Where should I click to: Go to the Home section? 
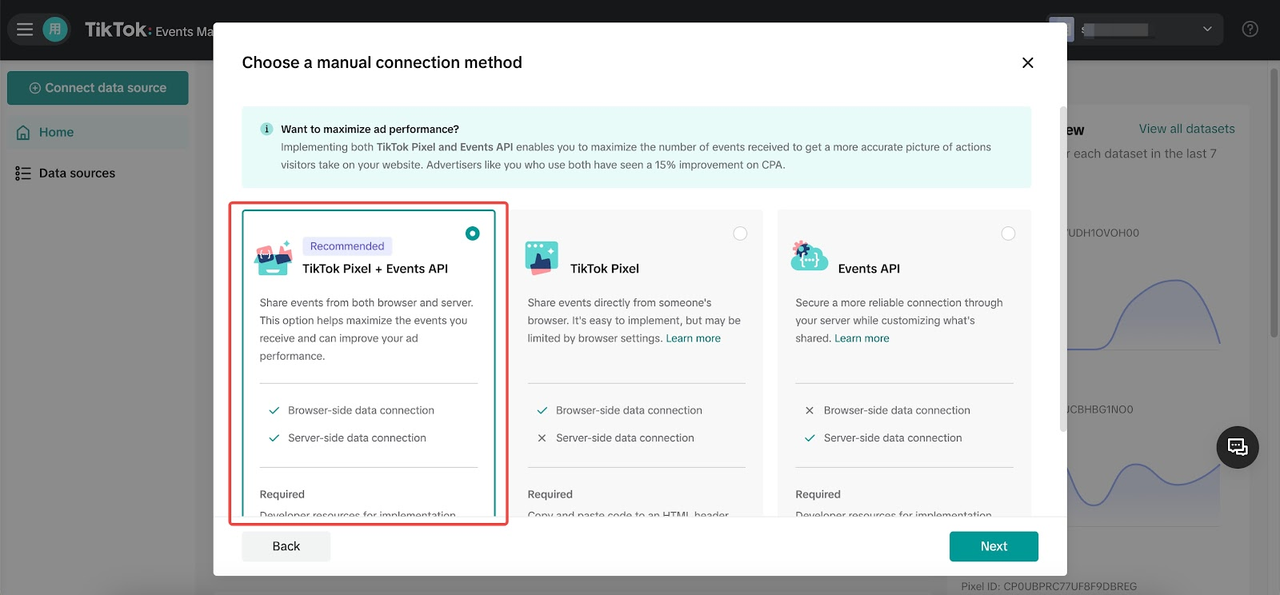(x=56, y=131)
